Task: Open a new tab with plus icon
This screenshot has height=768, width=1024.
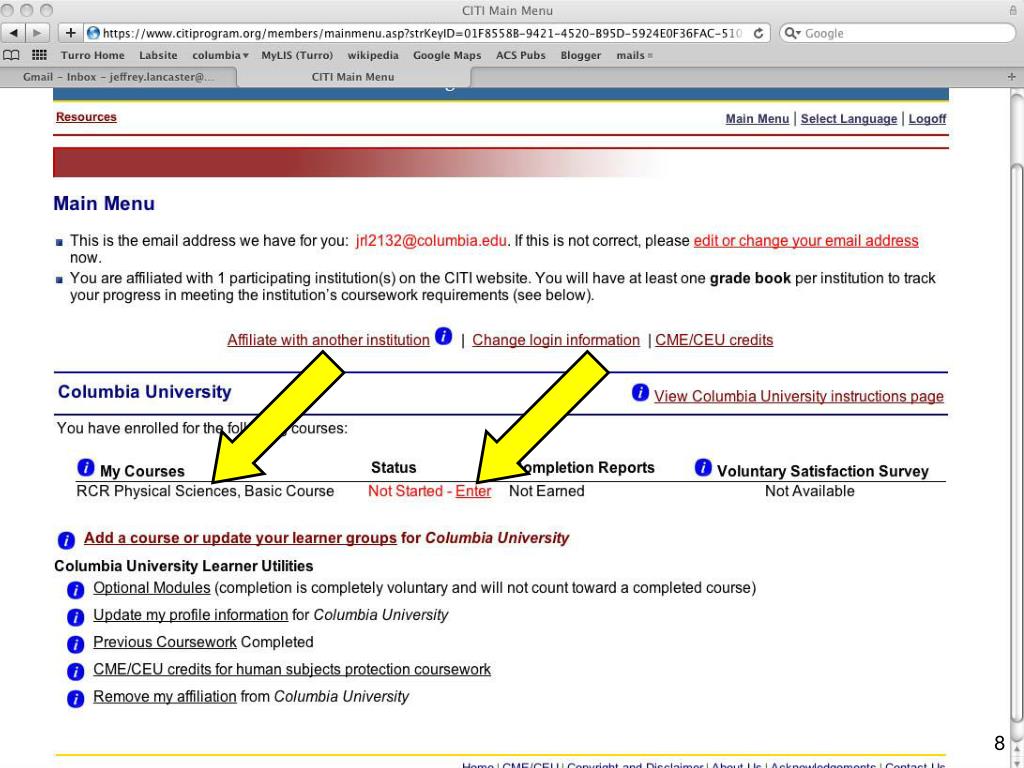Action: tap(1011, 77)
